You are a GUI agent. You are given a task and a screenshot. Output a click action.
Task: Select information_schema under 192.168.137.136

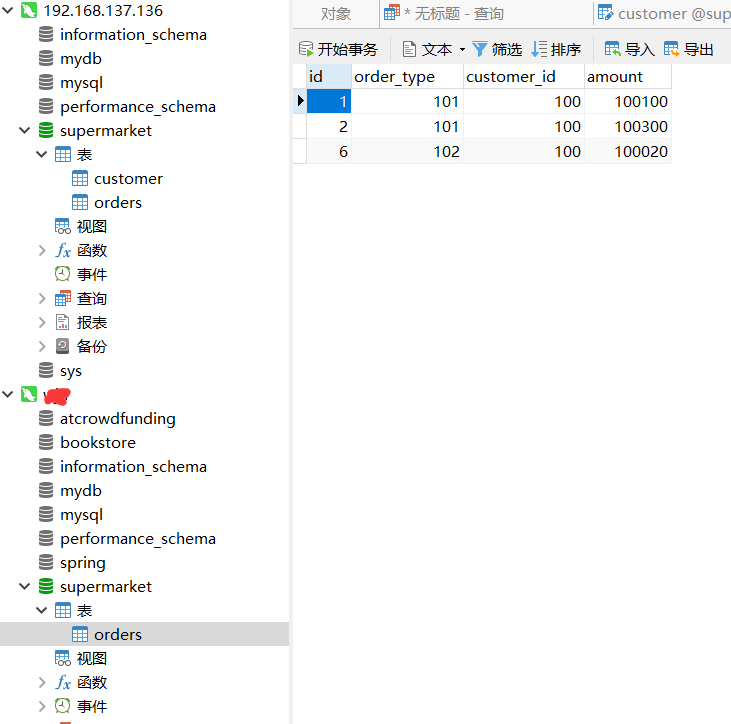pyautogui.click(x=133, y=34)
